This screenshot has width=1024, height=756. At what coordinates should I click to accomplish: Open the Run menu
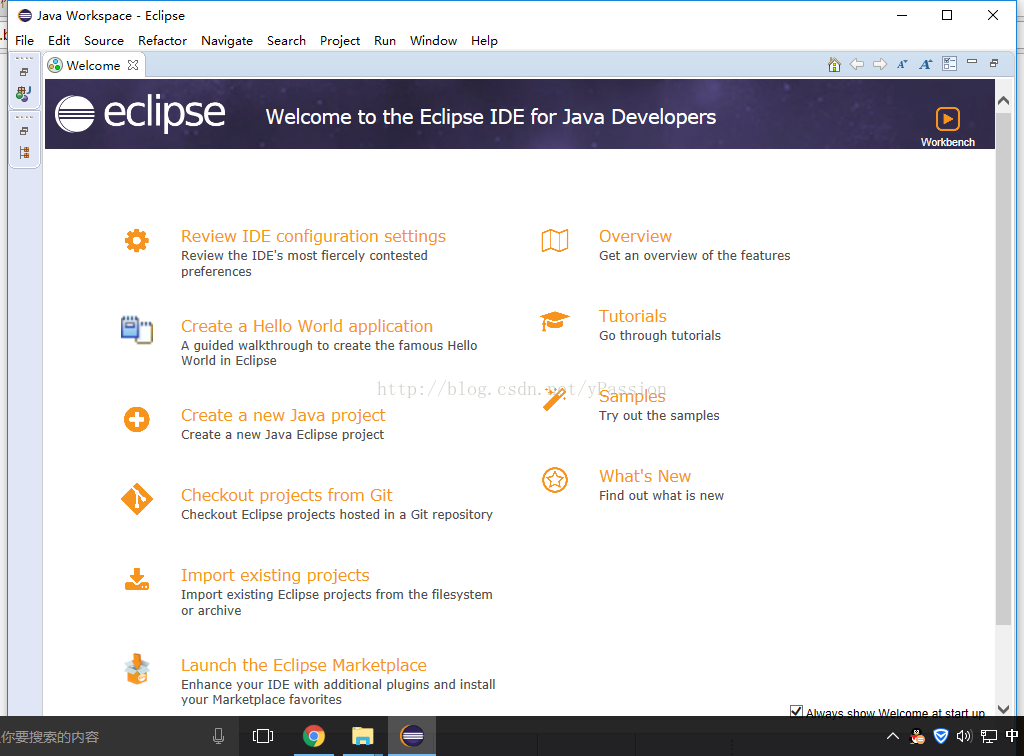(385, 40)
